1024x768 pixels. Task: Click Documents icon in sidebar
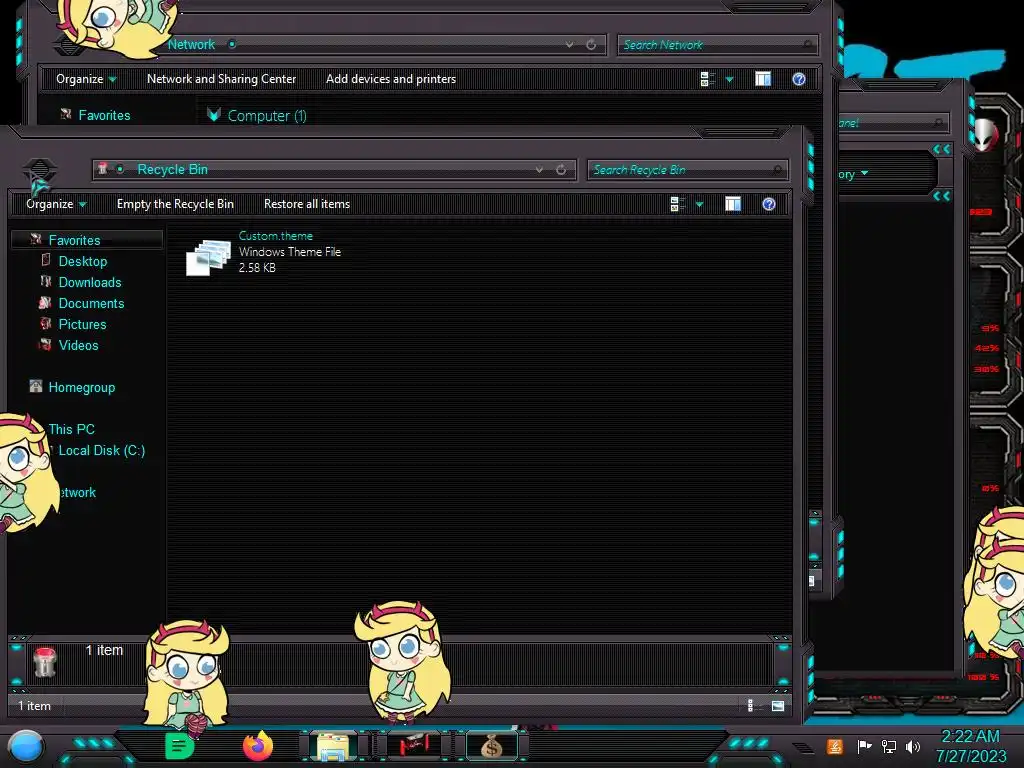point(45,302)
